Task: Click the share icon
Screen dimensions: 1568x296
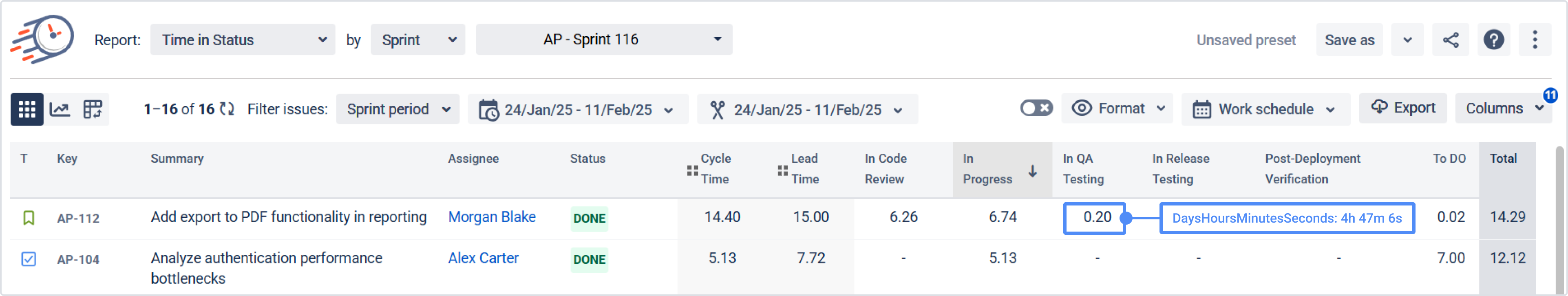Action: [1451, 40]
